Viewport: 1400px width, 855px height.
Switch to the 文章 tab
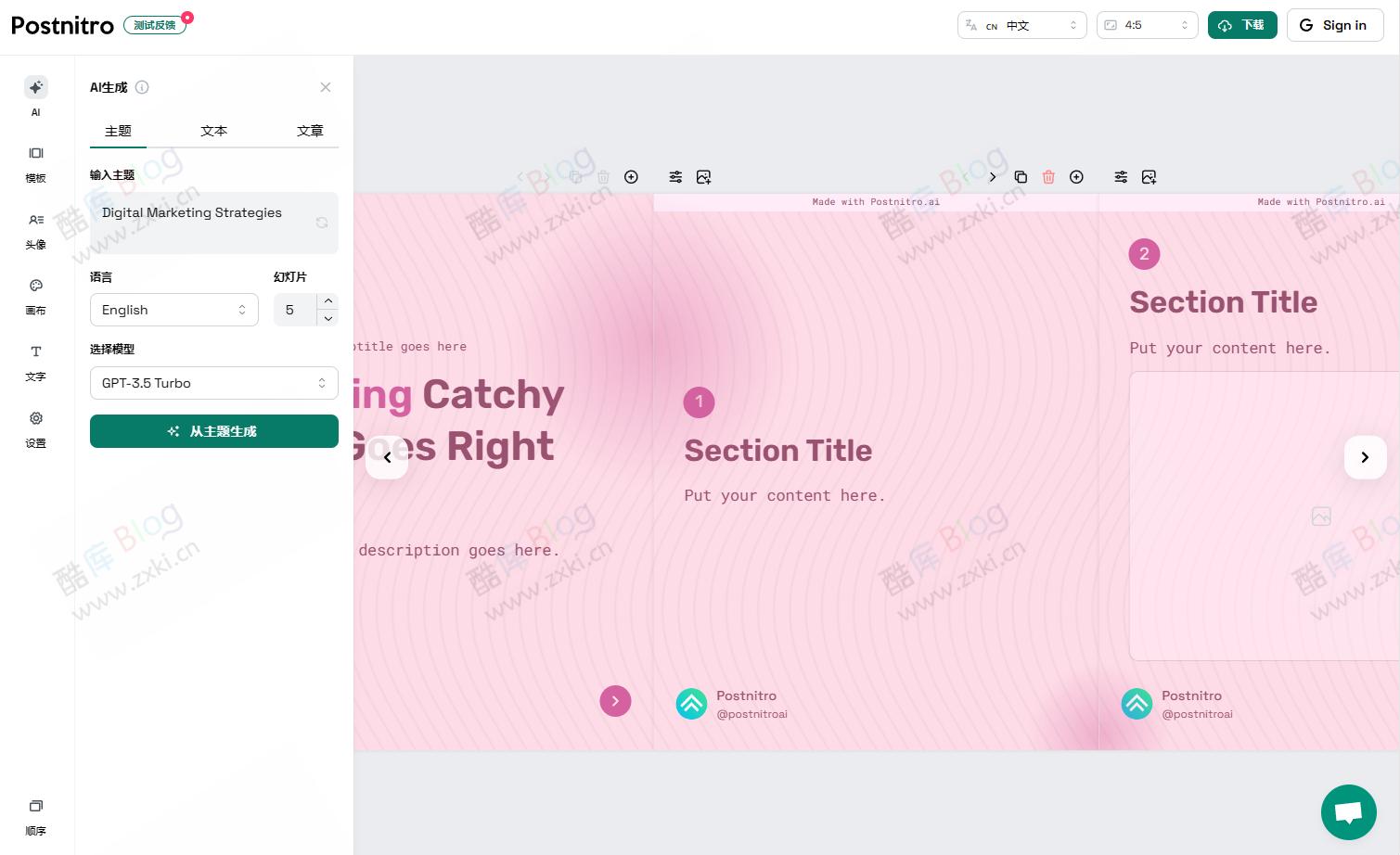click(x=310, y=131)
